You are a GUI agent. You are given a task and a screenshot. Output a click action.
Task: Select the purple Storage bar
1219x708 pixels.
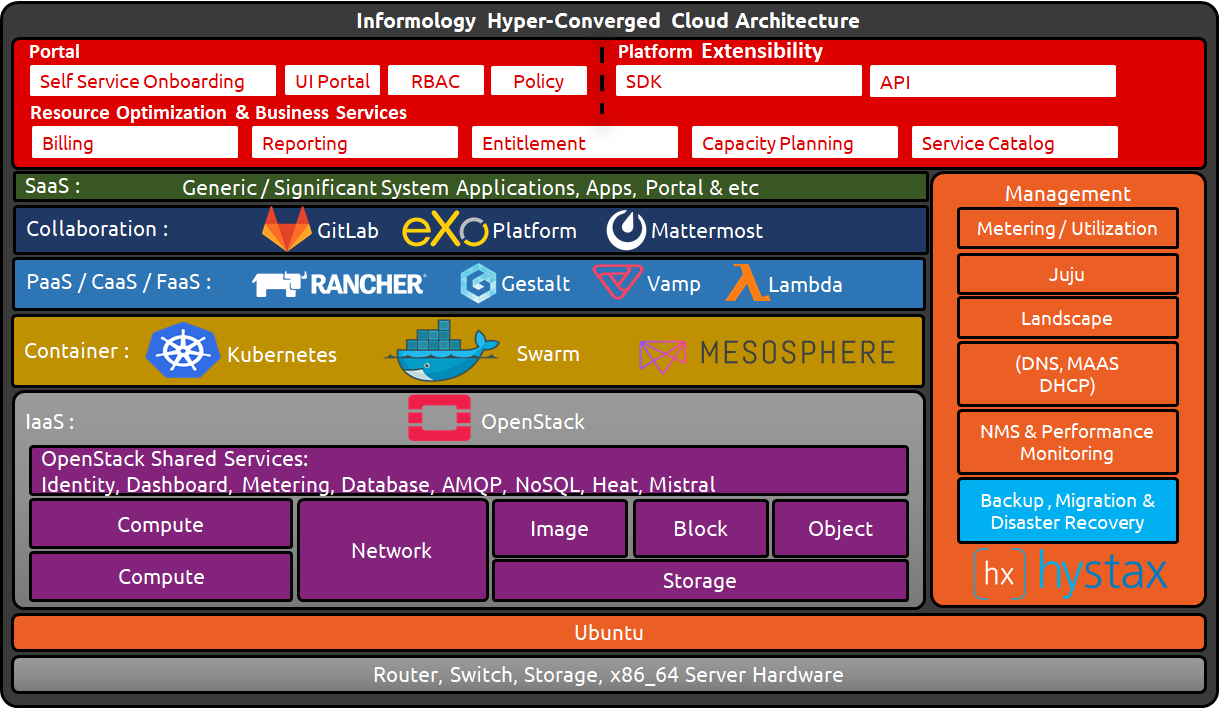(x=700, y=581)
